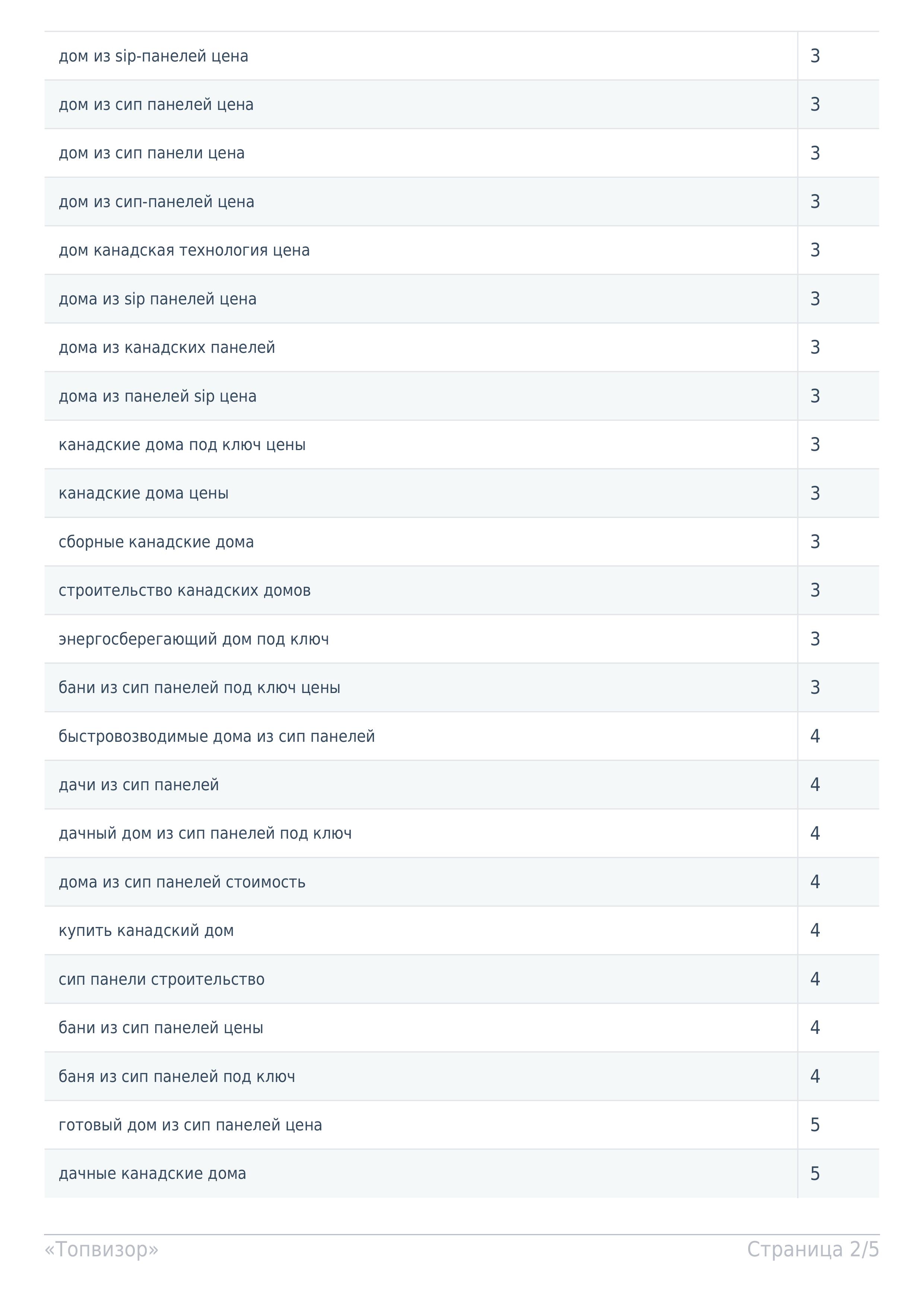Screen dimensions: 924x1307
Task: Click the keyword 'сборные канадские дома'
Action: [156, 542]
